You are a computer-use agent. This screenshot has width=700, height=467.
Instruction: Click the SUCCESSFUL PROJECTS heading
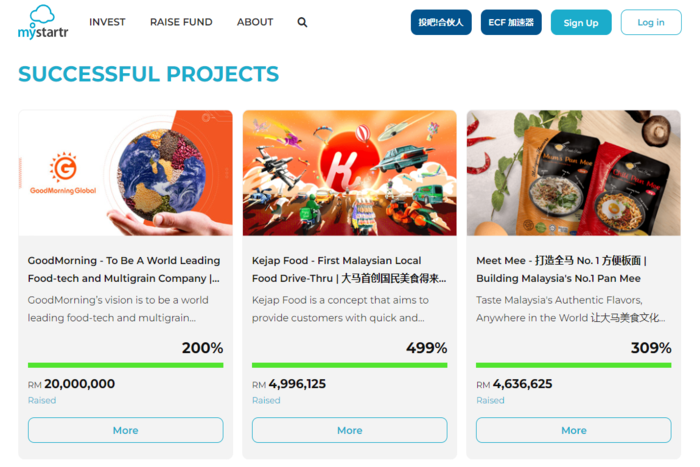click(149, 74)
